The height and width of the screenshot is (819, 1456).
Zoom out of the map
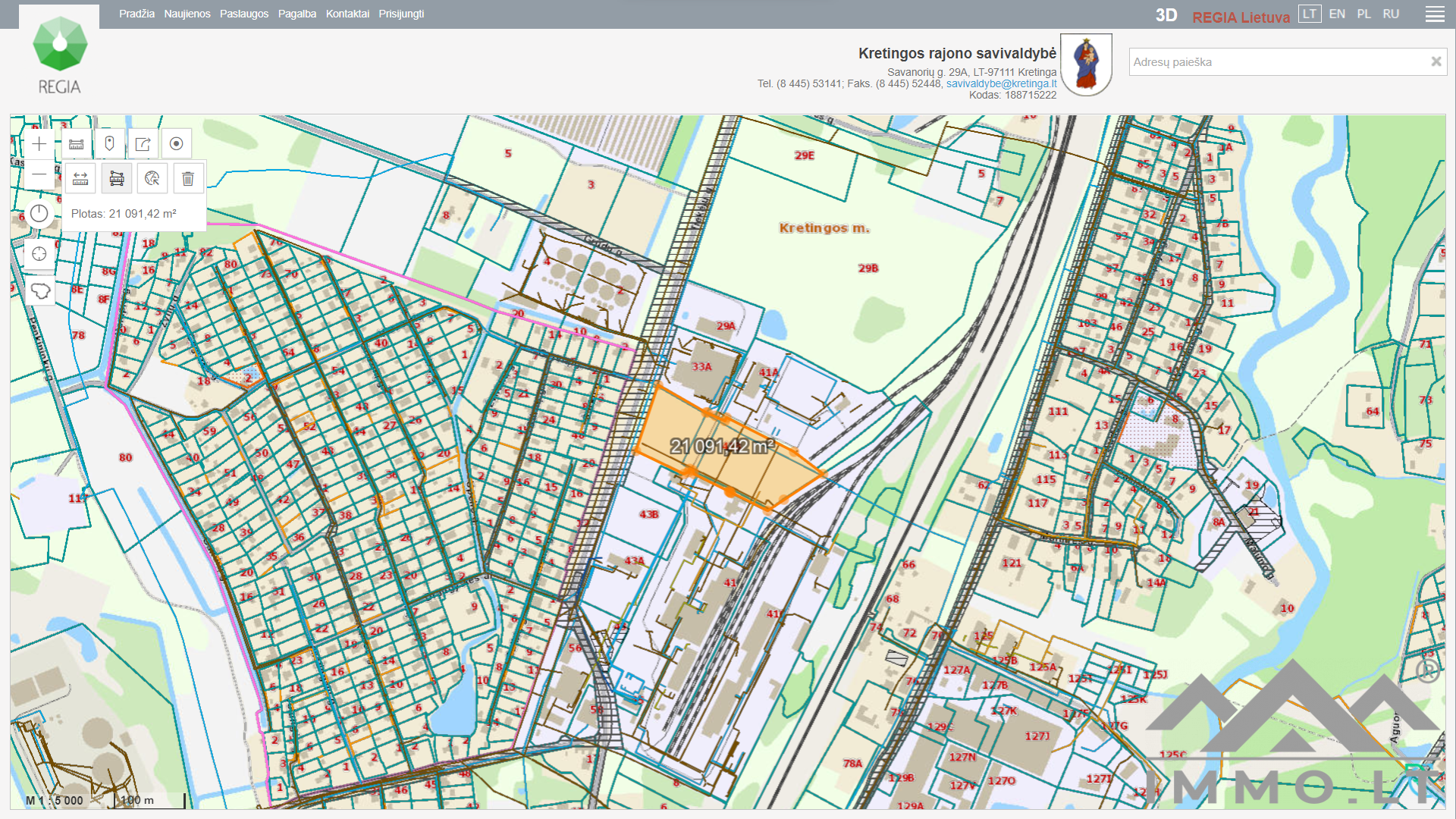coord(39,174)
